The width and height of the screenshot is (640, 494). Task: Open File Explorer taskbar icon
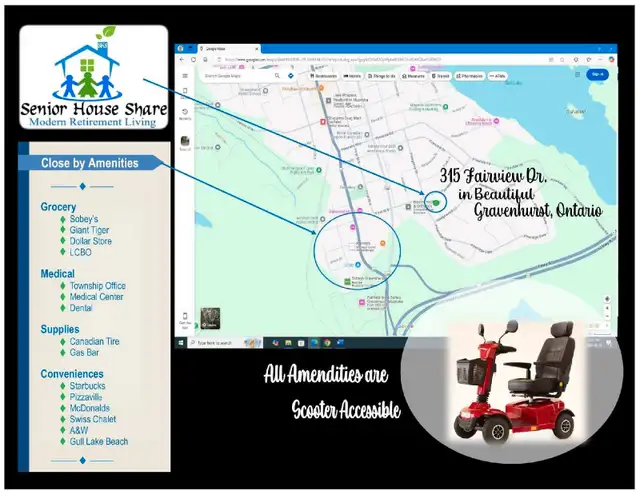(288, 343)
